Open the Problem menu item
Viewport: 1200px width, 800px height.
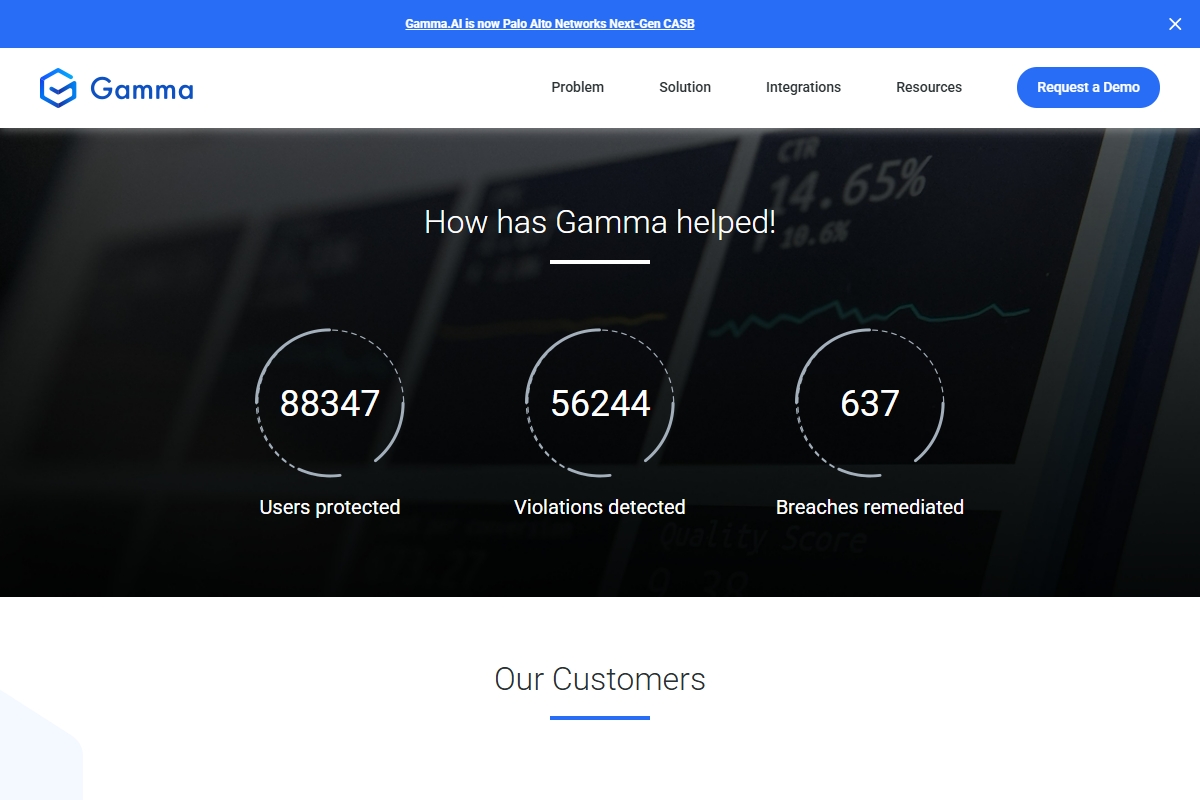(577, 87)
